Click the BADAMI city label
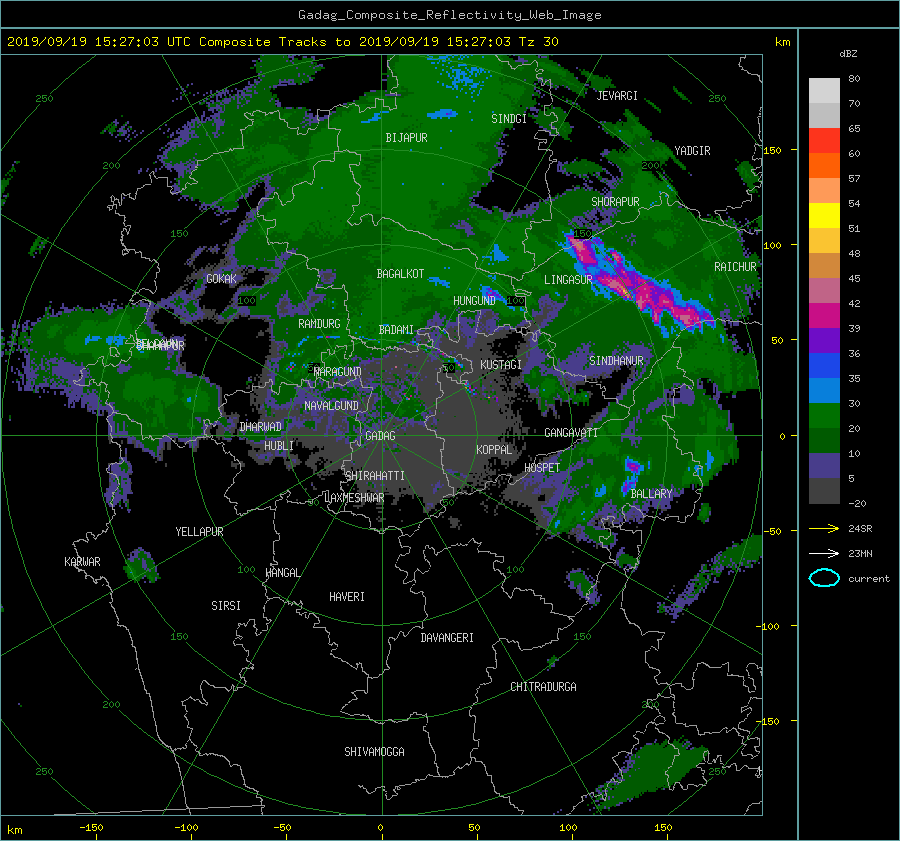 (x=396, y=330)
